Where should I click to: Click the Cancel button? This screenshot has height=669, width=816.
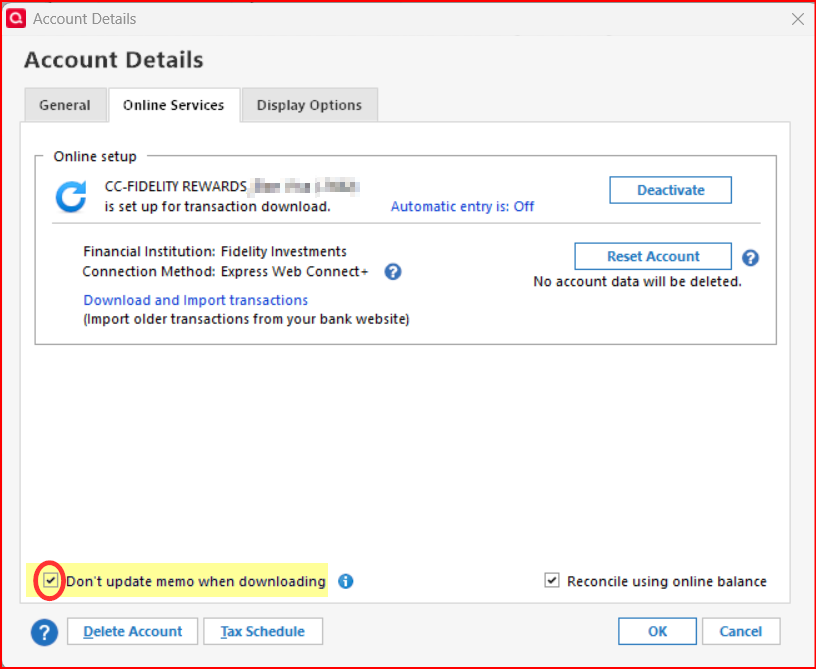tap(741, 632)
